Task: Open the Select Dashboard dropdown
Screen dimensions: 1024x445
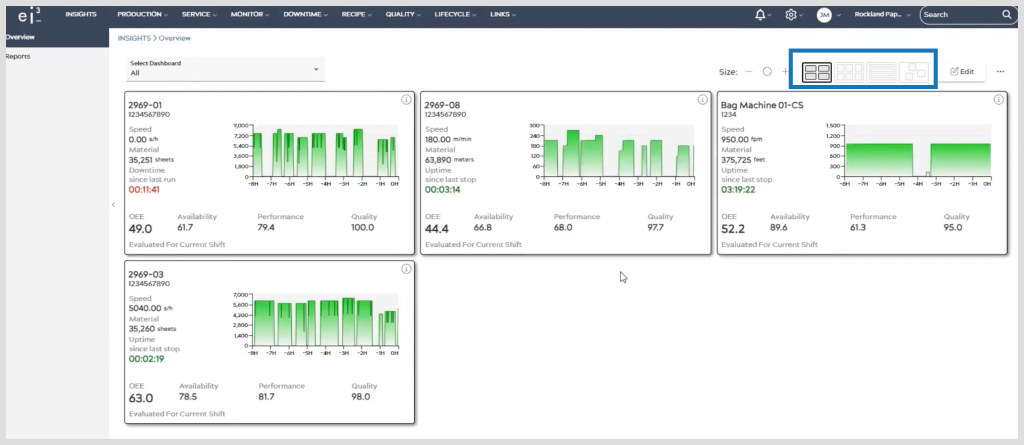Action: (225, 69)
